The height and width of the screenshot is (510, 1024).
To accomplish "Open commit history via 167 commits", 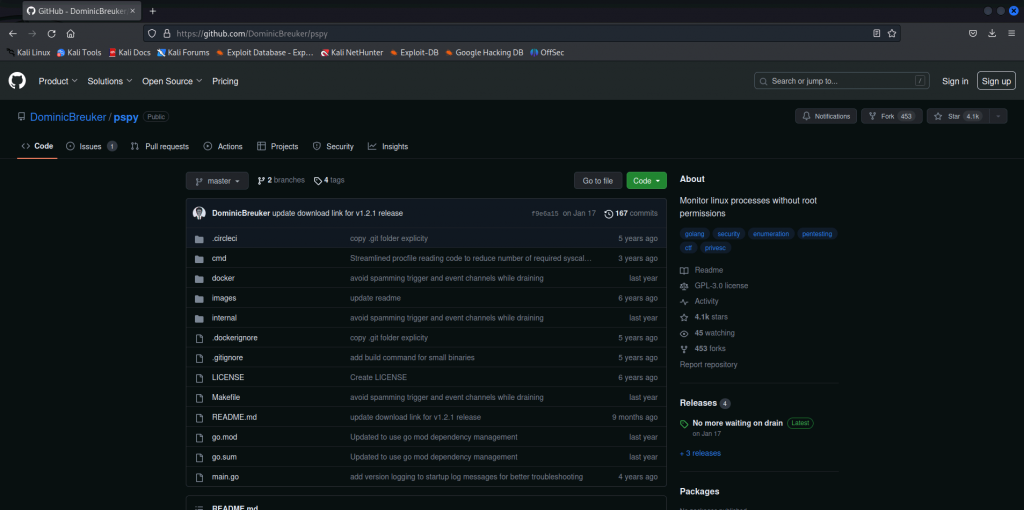I will [631, 214].
